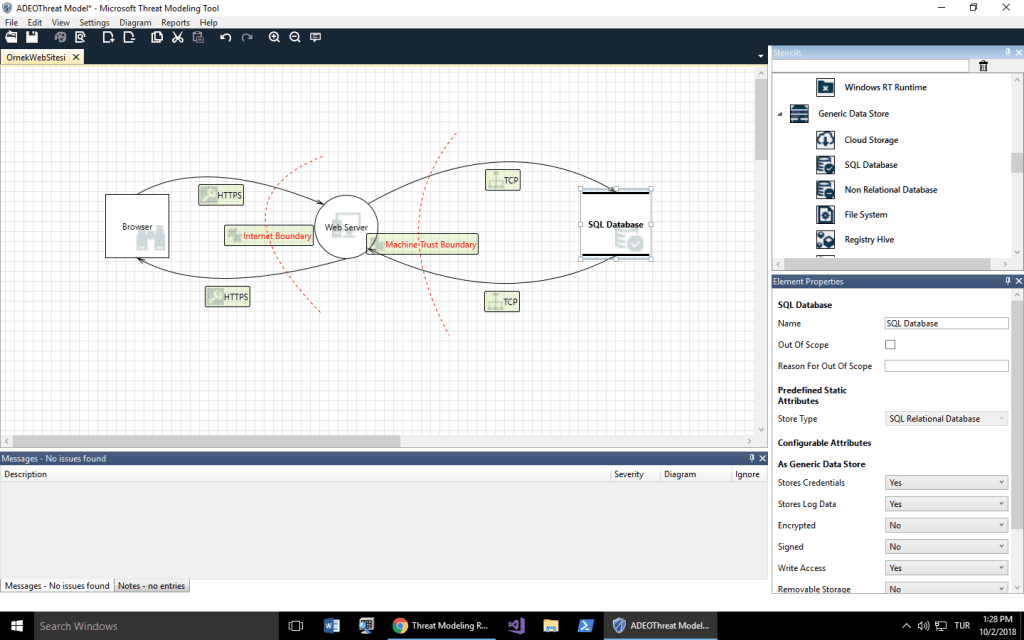Open the Reports menu
Image resolution: width=1024 pixels, height=640 pixels.
pyautogui.click(x=175, y=22)
